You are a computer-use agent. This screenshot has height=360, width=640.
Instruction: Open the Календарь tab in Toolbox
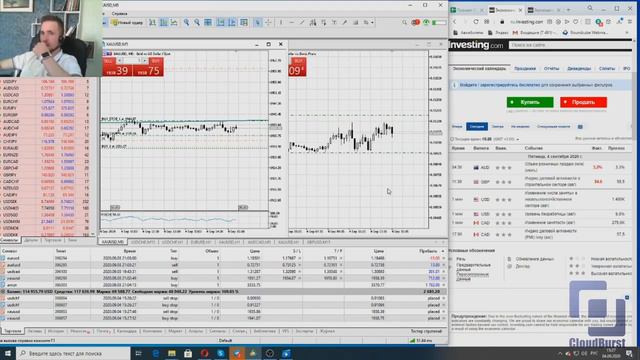pos(127,331)
